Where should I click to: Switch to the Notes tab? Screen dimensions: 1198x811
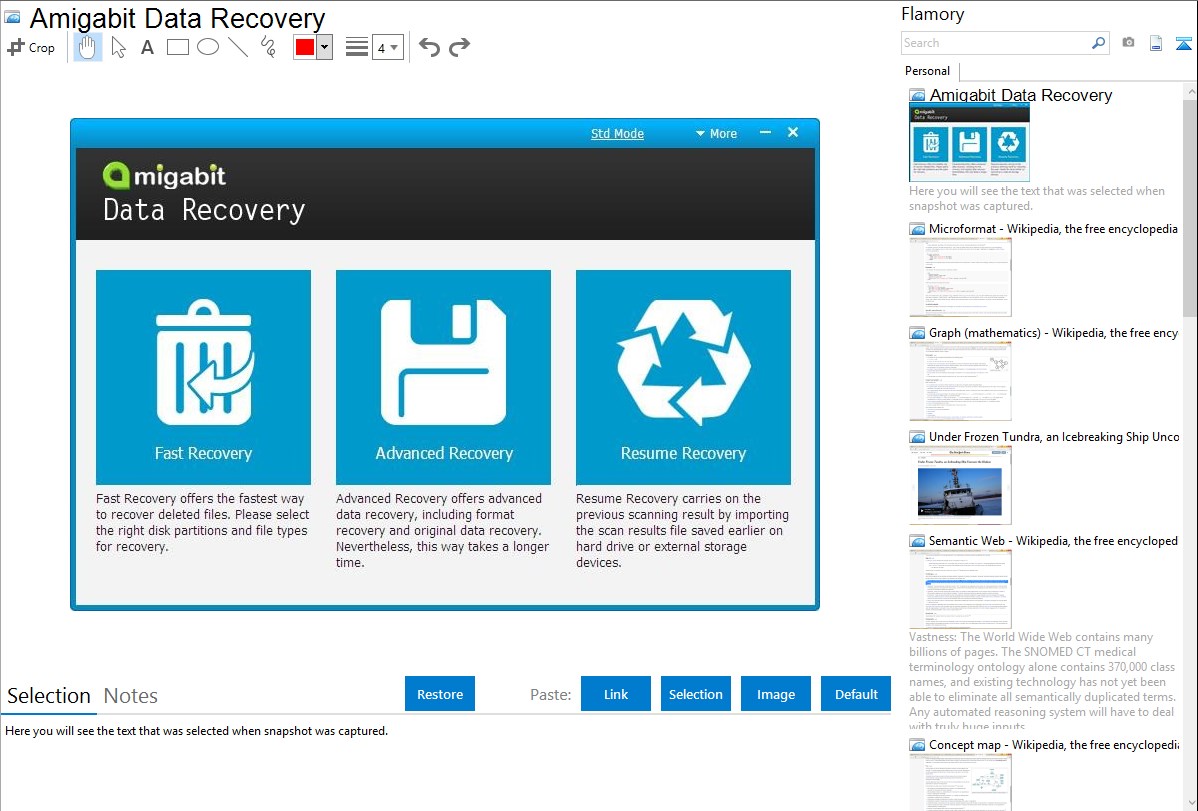tap(131, 696)
